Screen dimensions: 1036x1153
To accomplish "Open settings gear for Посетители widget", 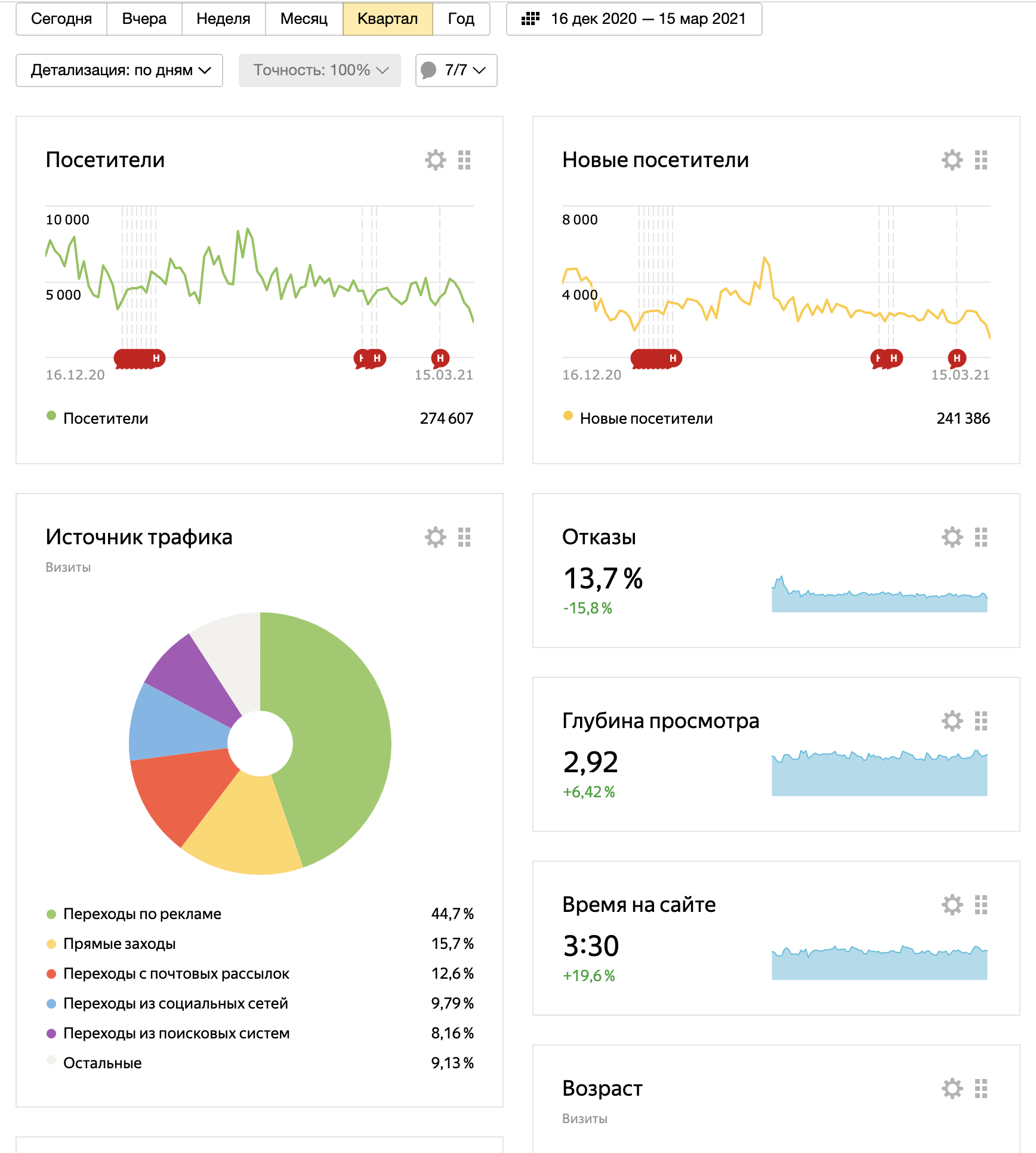I will pos(436,160).
